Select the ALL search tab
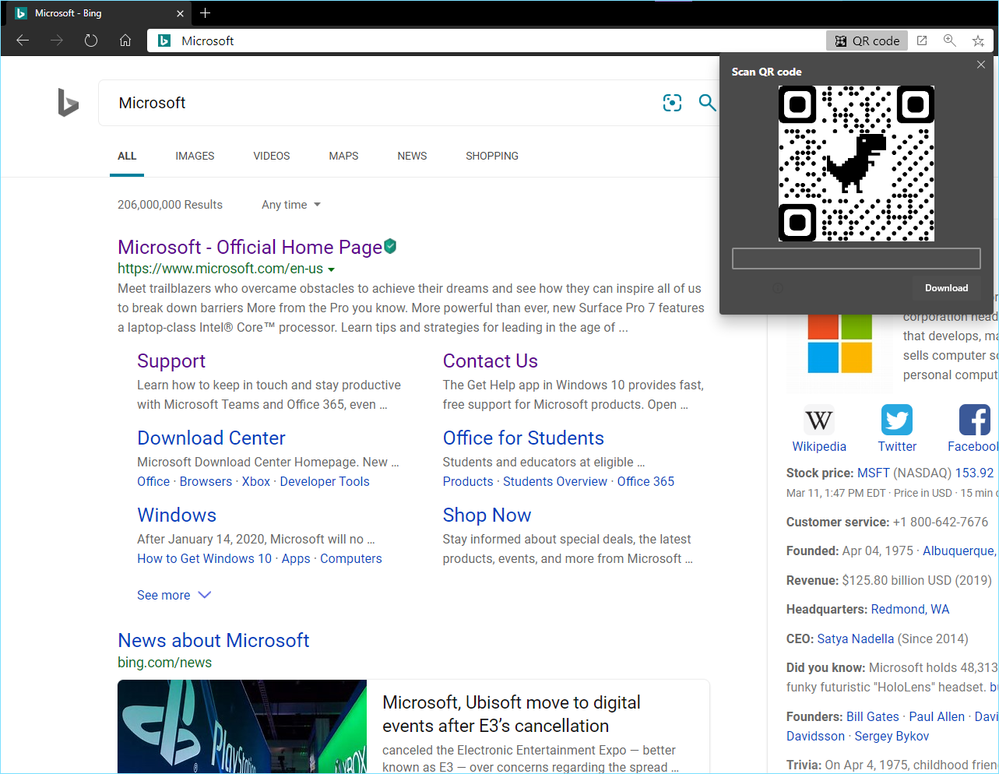 127,156
